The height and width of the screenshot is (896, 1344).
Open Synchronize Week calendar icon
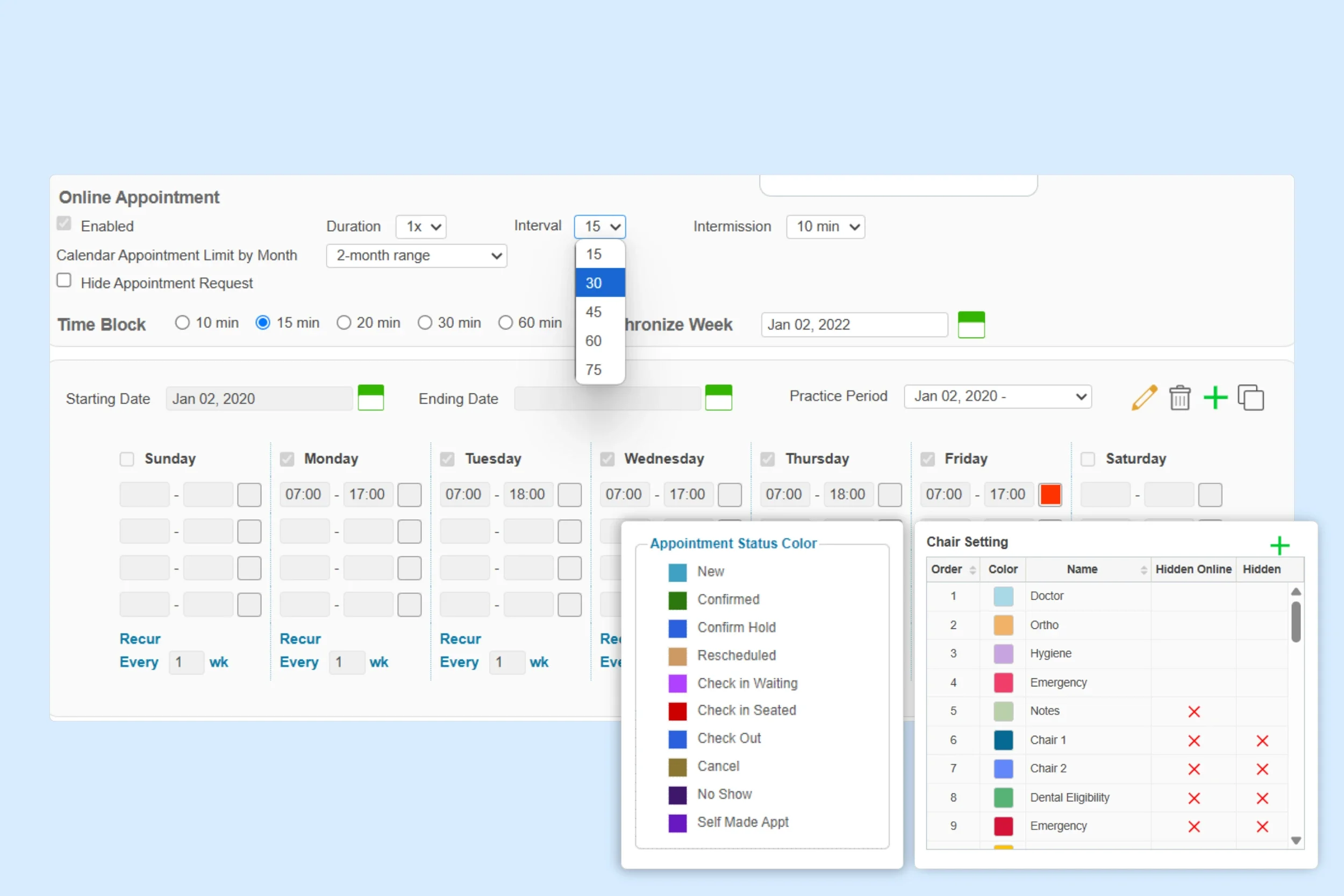971,325
